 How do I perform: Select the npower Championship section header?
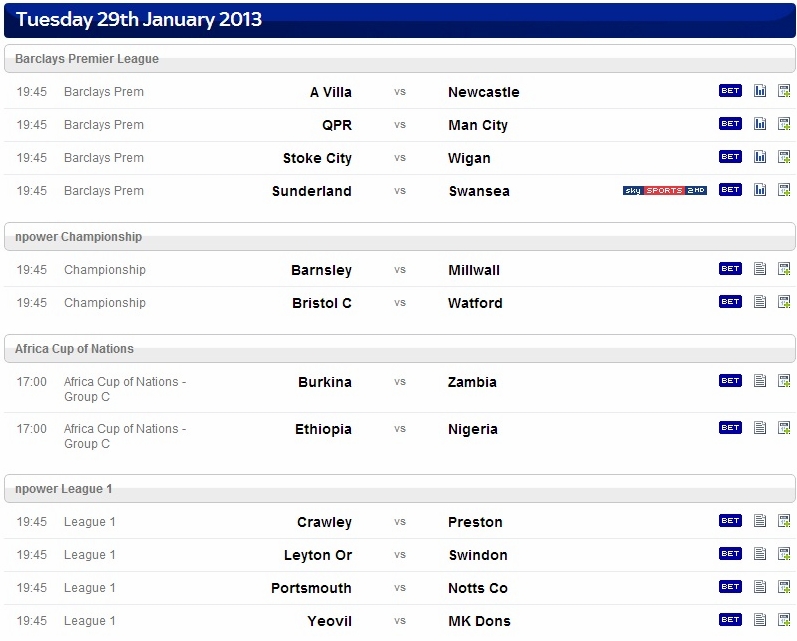[400, 236]
